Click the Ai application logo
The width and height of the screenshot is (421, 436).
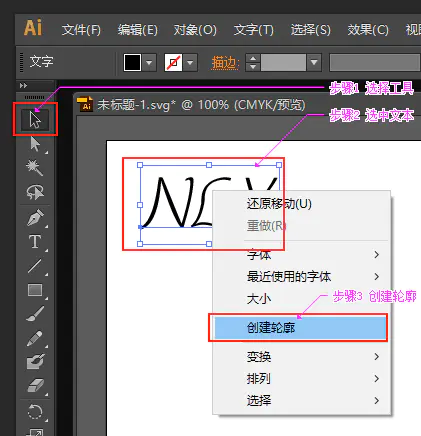tap(33, 28)
